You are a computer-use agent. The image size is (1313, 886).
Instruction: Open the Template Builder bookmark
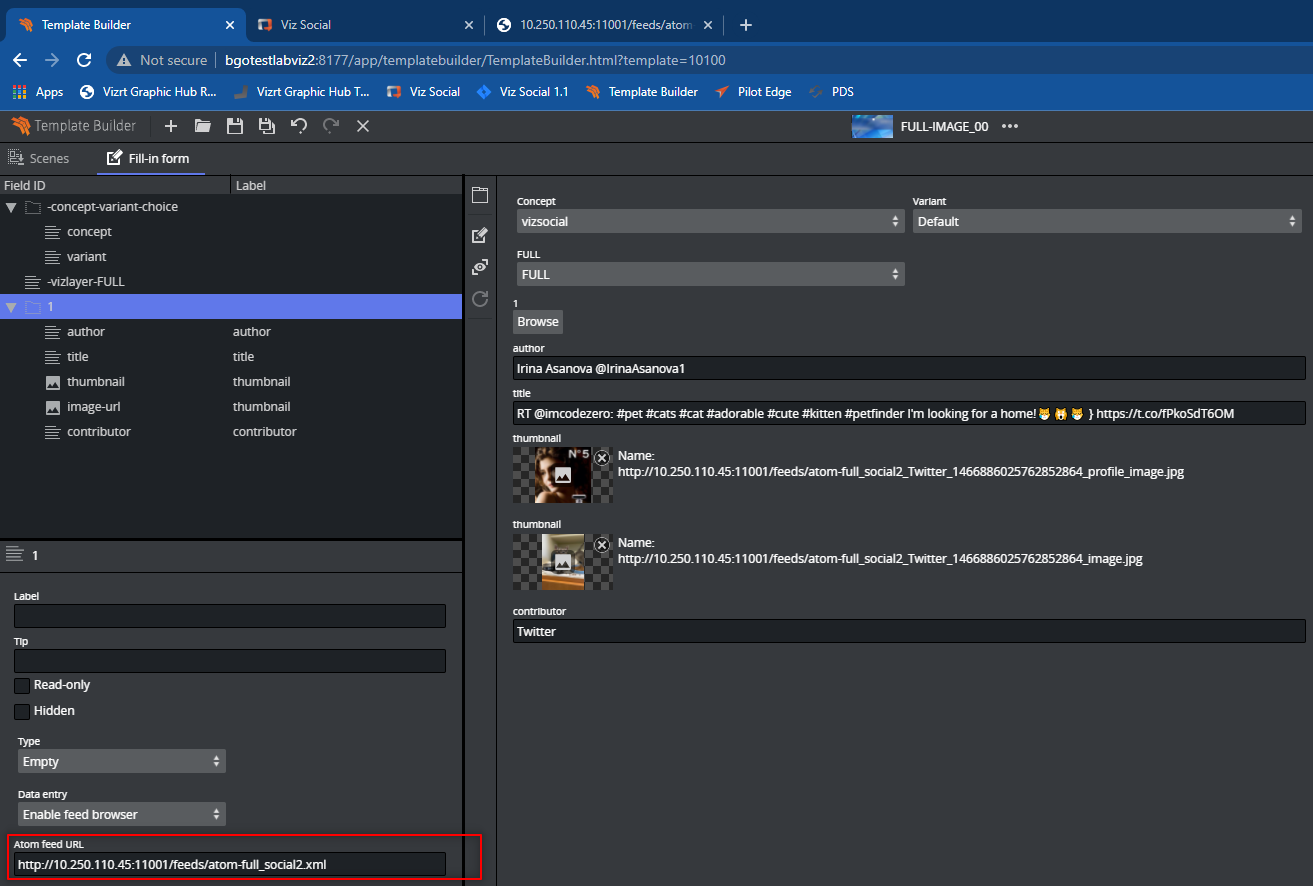(642, 92)
